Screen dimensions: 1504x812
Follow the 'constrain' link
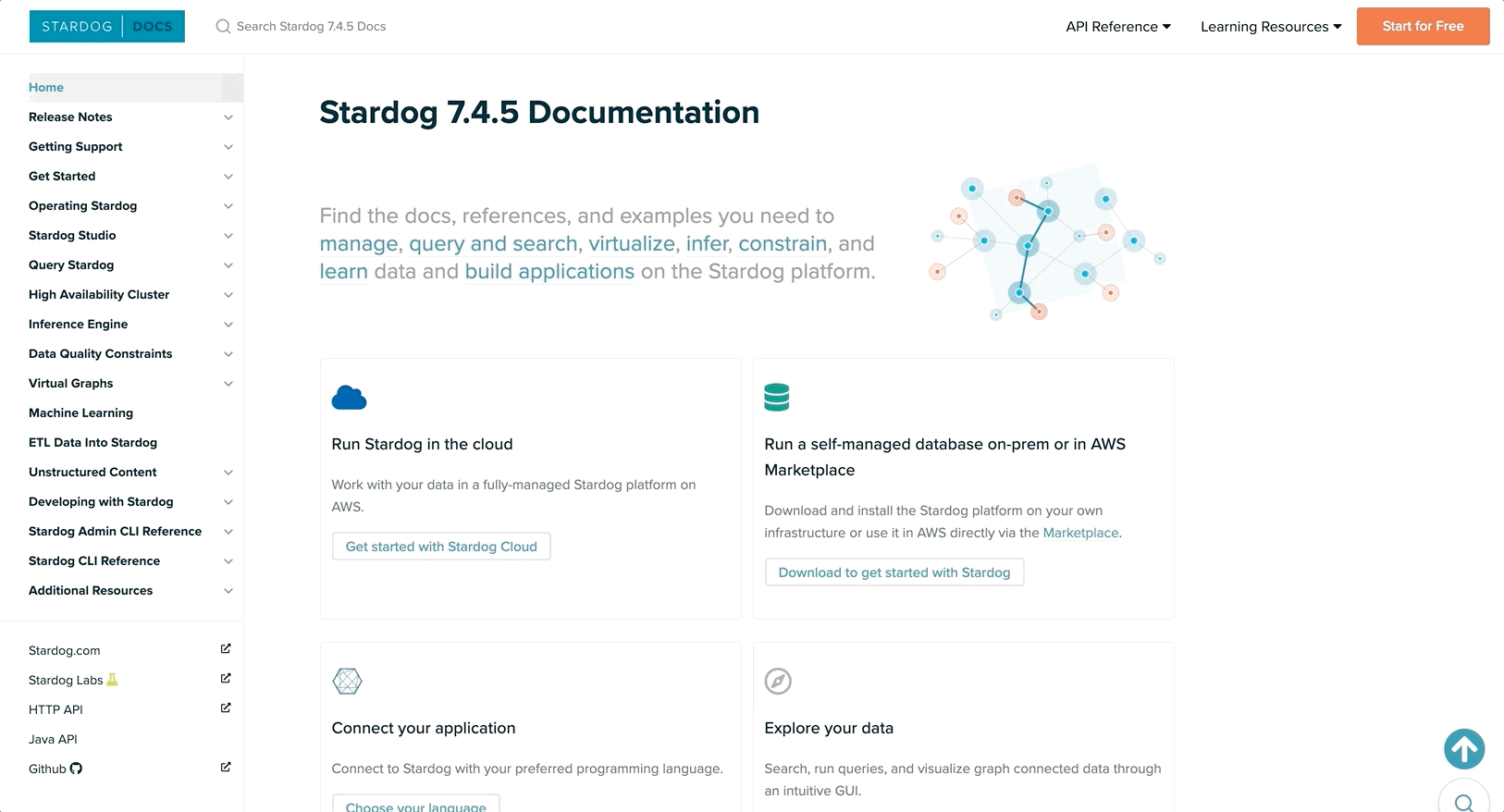coord(783,243)
